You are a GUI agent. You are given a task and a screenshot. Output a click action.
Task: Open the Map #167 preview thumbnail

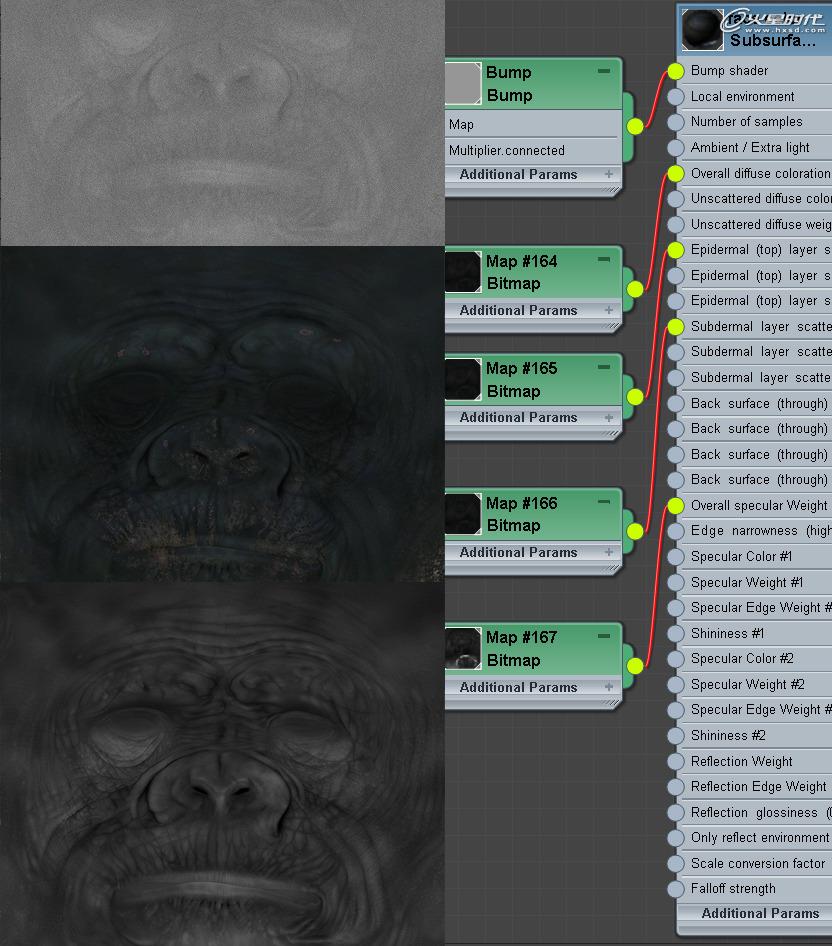click(x=463, y=649)
